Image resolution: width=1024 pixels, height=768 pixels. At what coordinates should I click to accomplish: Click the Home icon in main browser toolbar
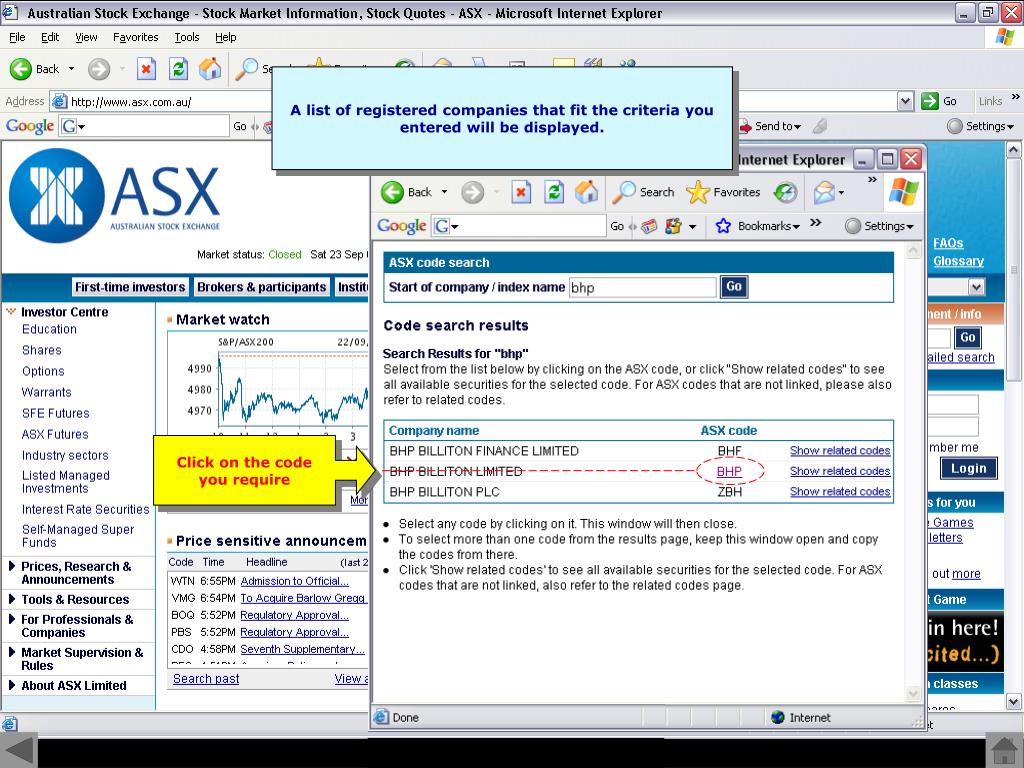[210, 69]
